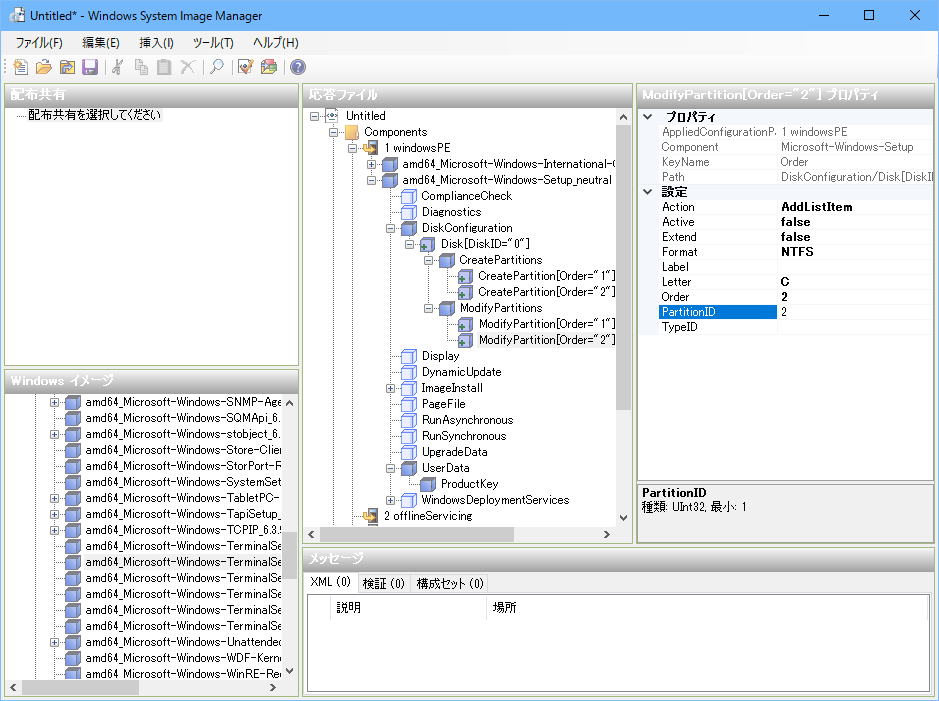Select ModifyPartition[Order="1"] in answer file tree

tap(544, 324)
